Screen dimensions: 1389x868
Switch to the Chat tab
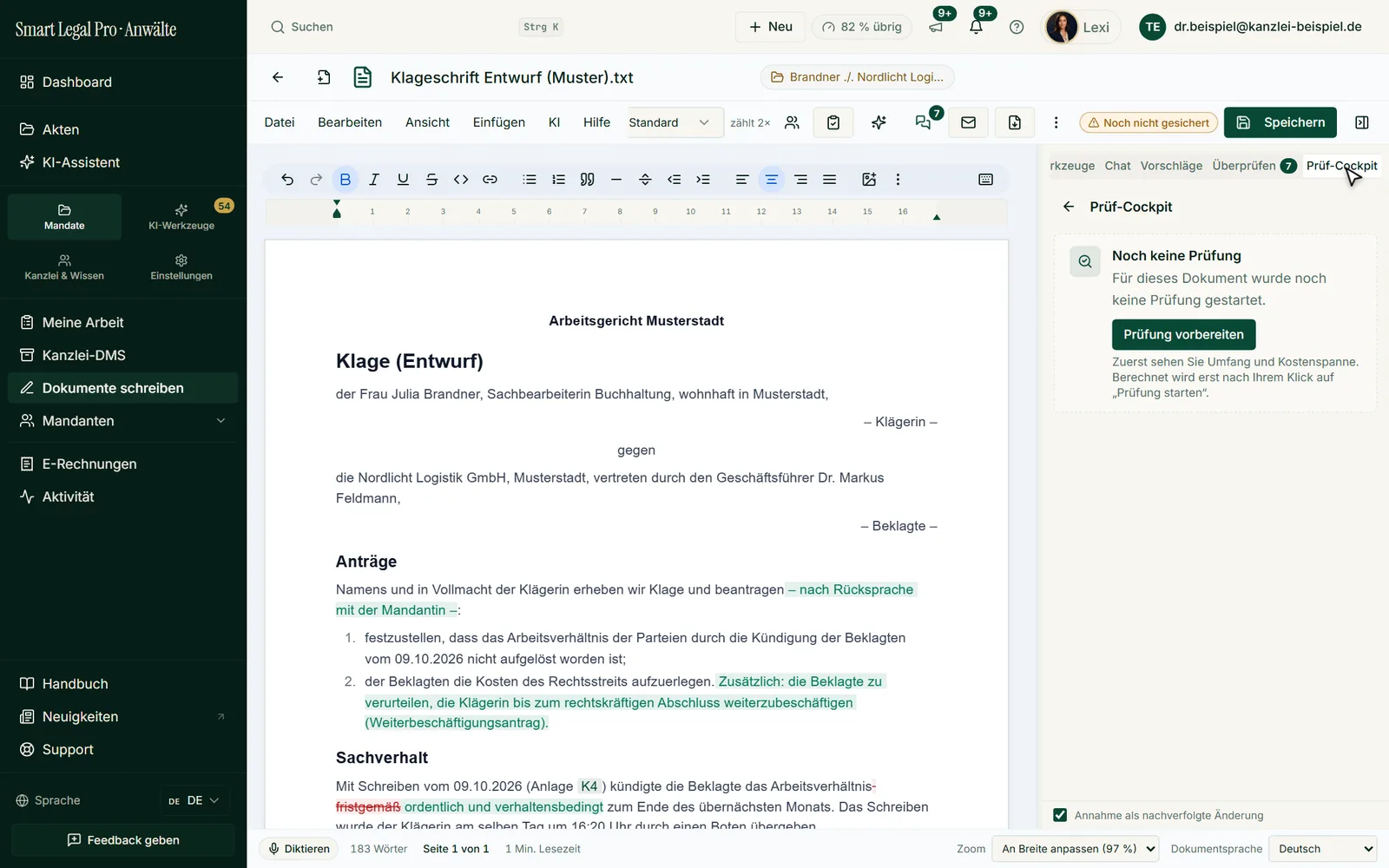(1117, 166)
